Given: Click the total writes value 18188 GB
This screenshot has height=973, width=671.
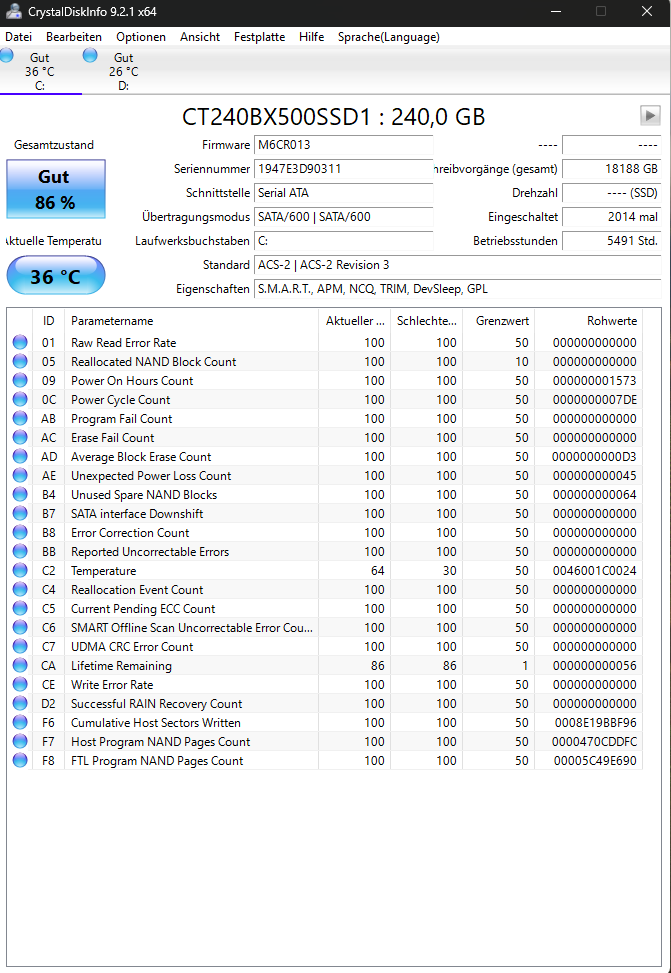Looking at the screenshot, I should [x=611, y=169].
